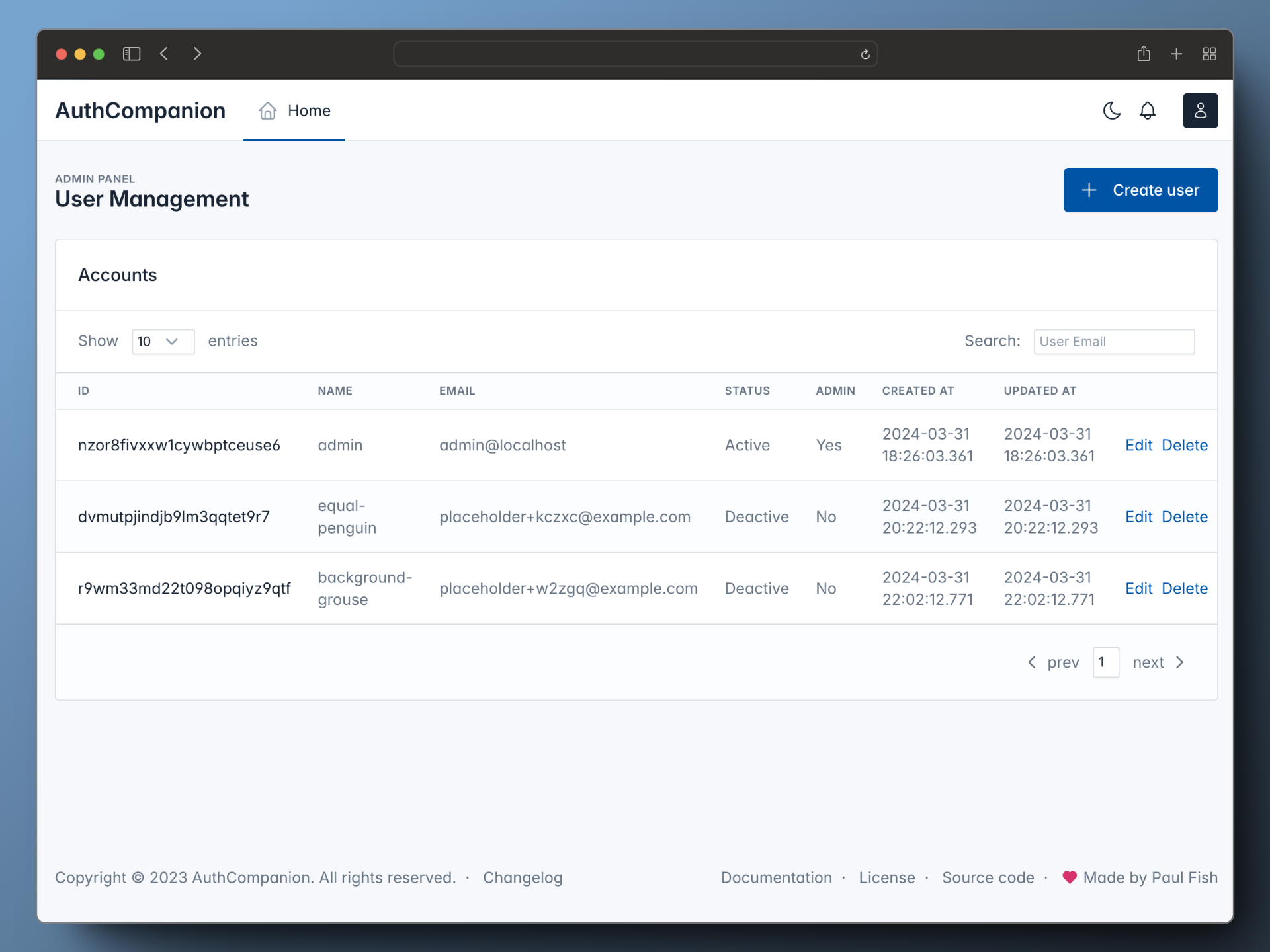1270x952 pixels.
Task: Click the browser share icon
Action: 1144,54
